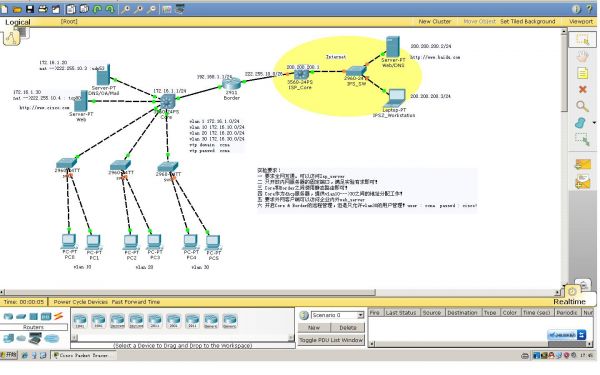Save the network with the floppy icon
Image resolution: width=600 pixels, height=375 pixels.
pyautogui.click(x=29, y=9)
